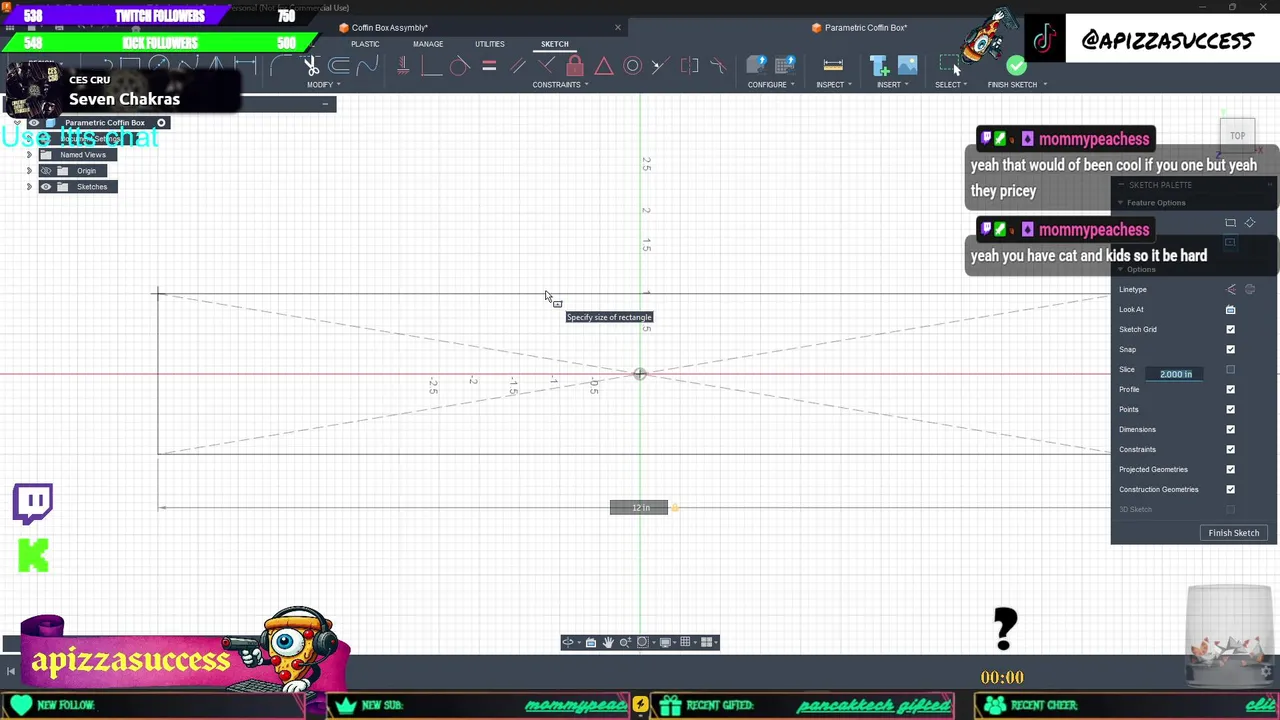Toggle the Profile checkbox
1280x720 pixels.
coord(1231,390)
